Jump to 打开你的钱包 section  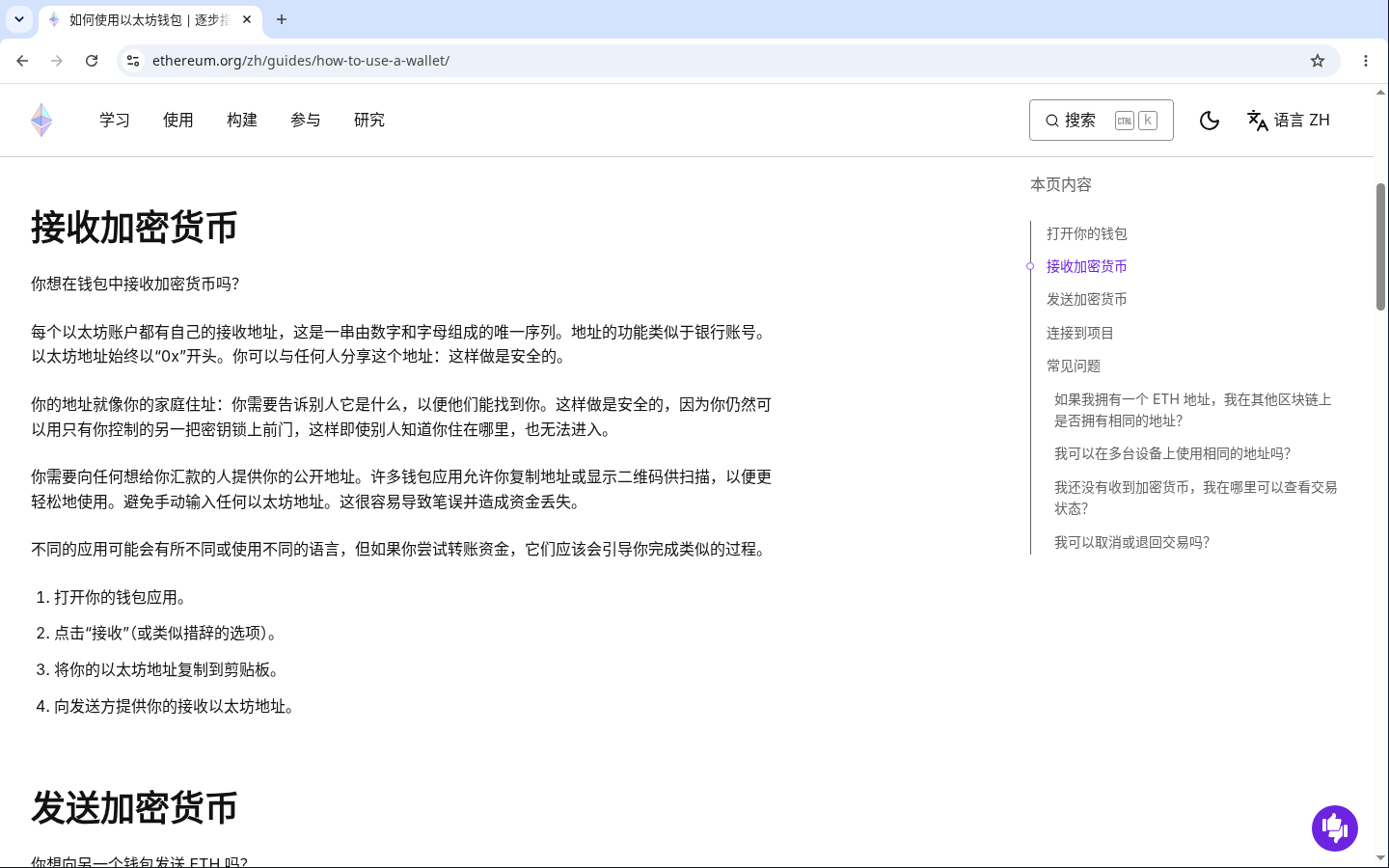1087,233
